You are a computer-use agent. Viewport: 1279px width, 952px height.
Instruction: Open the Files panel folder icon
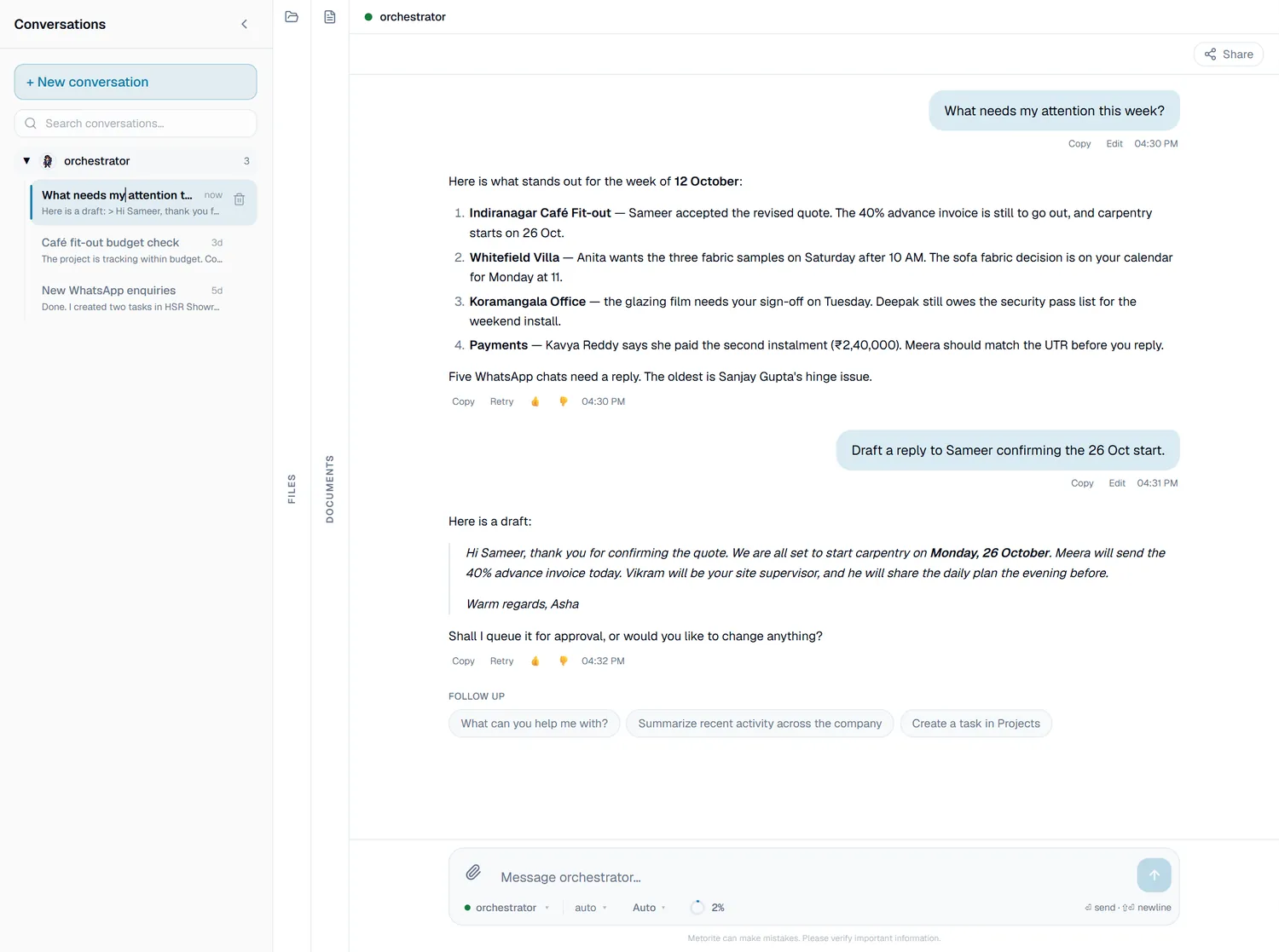pyautogui.click(x=292, y=17)
